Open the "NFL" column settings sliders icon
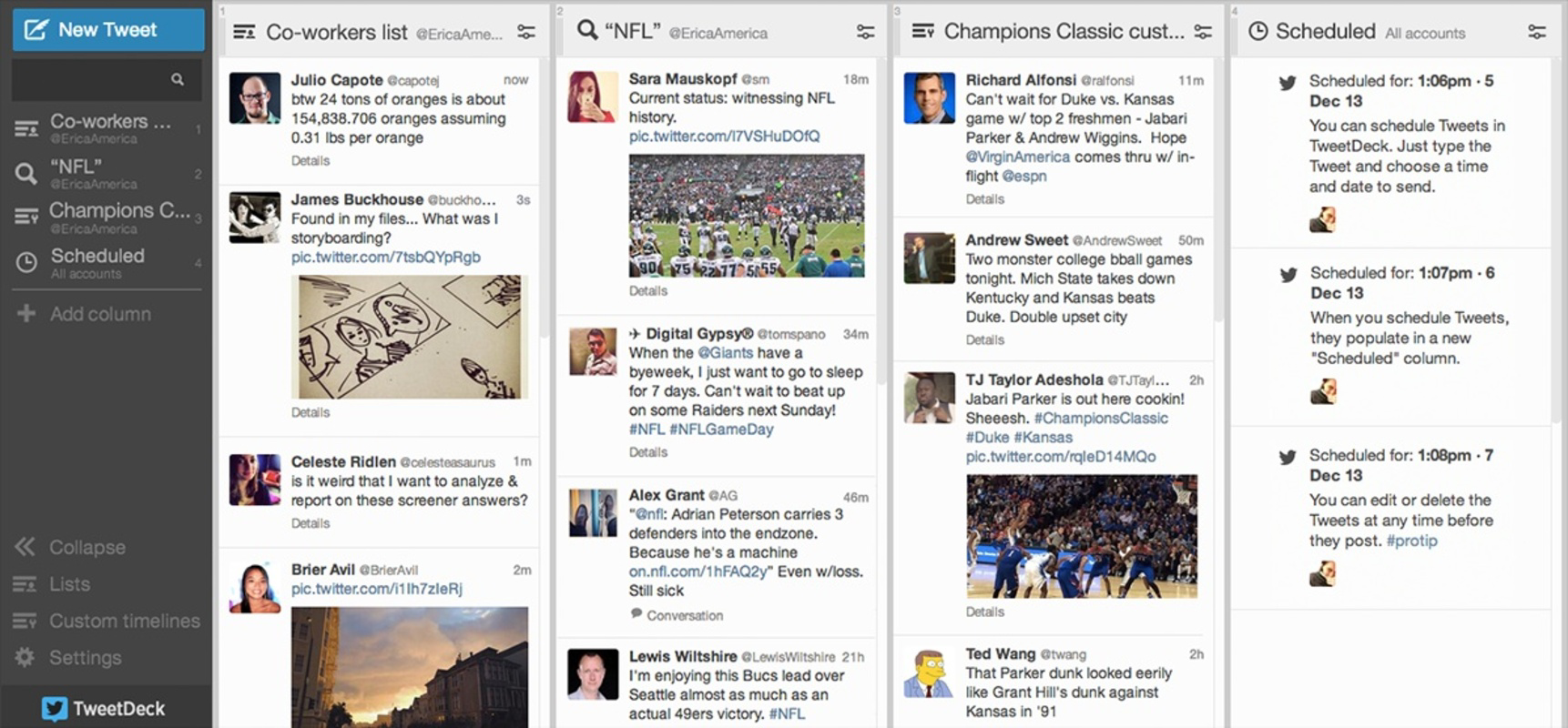Screen dimensions: 1568x728 pyautogui.click(x=865, y=31)
